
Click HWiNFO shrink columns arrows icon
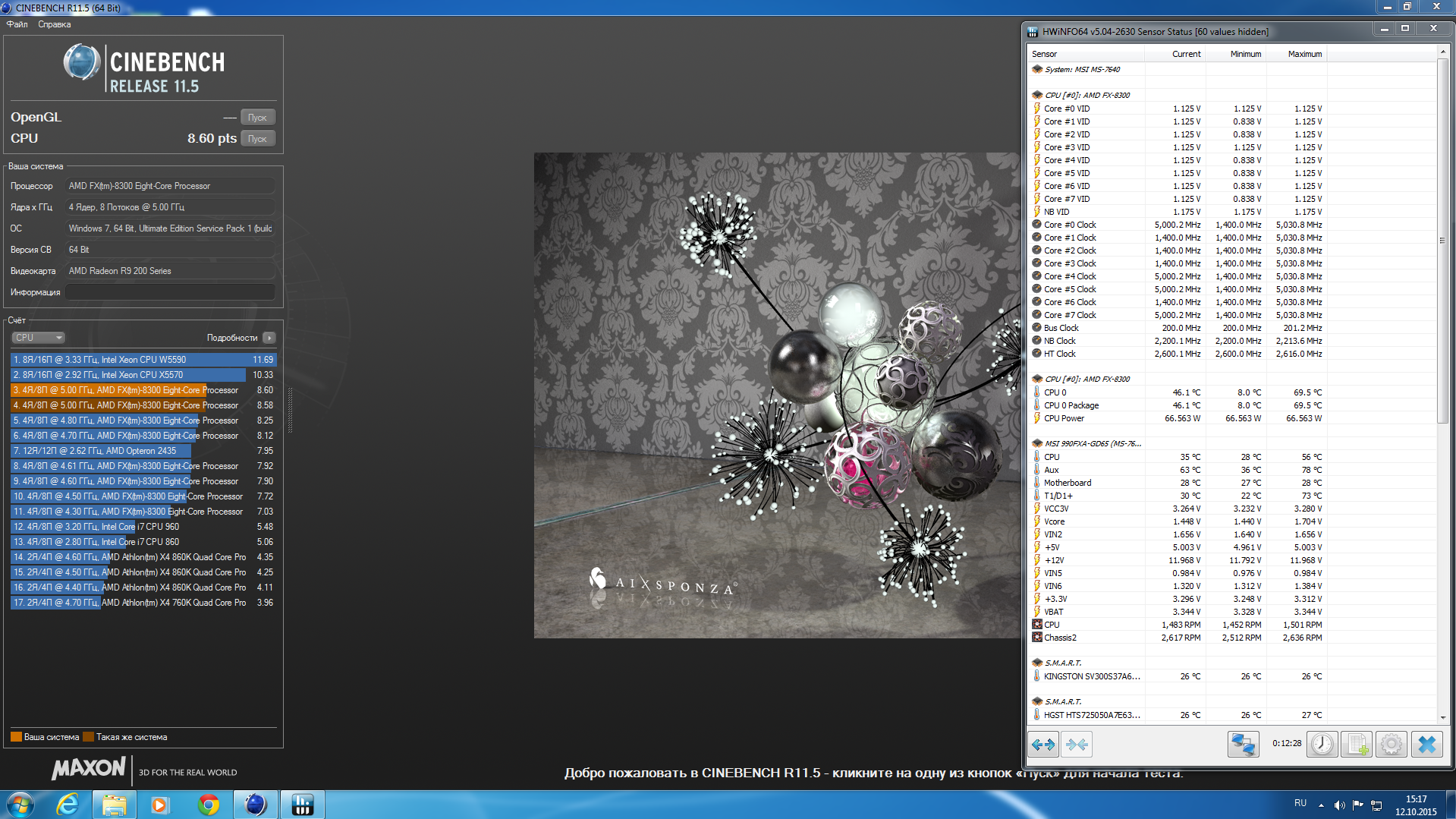pos(1077,744)
